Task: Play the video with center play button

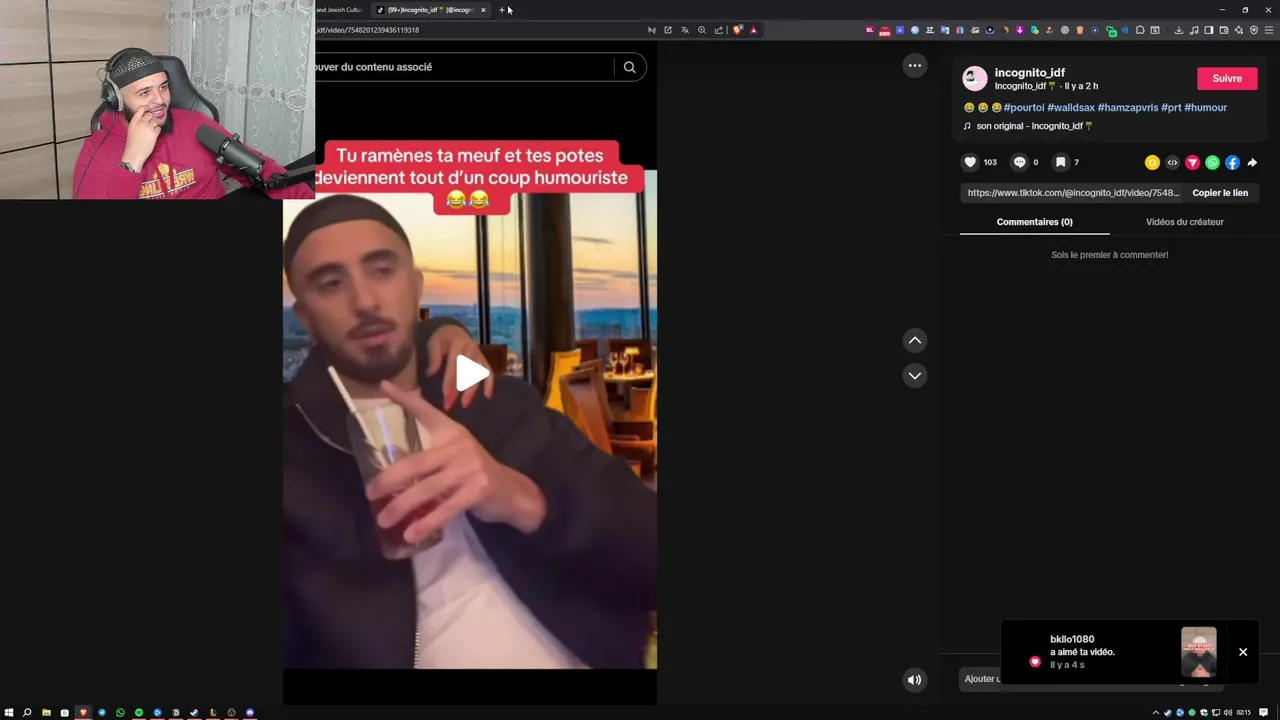Action: [x=472, y=373]
